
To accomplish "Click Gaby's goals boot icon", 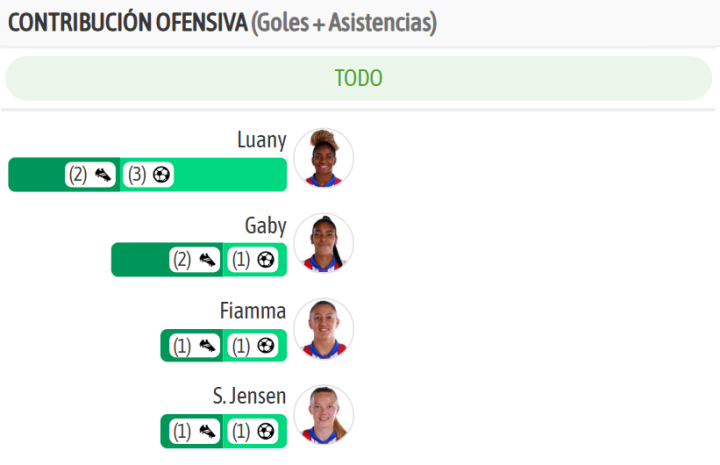I will tap(208, 260).
